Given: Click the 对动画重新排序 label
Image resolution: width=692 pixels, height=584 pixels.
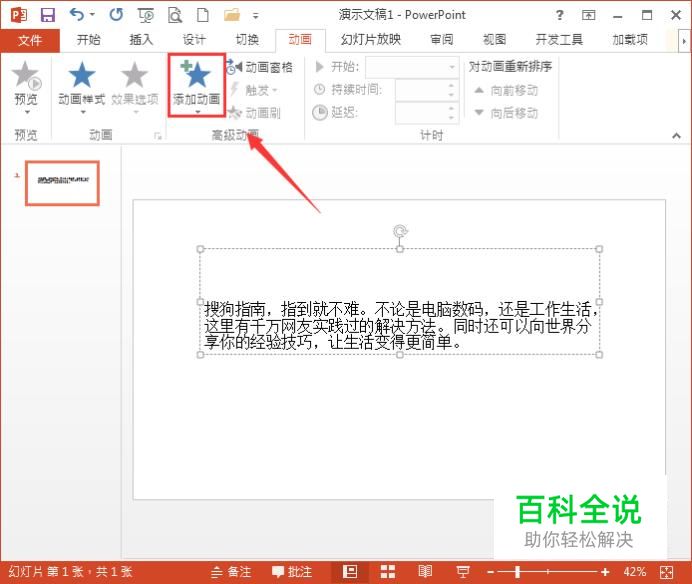Looking at the screenshot, I should point(510,67).
